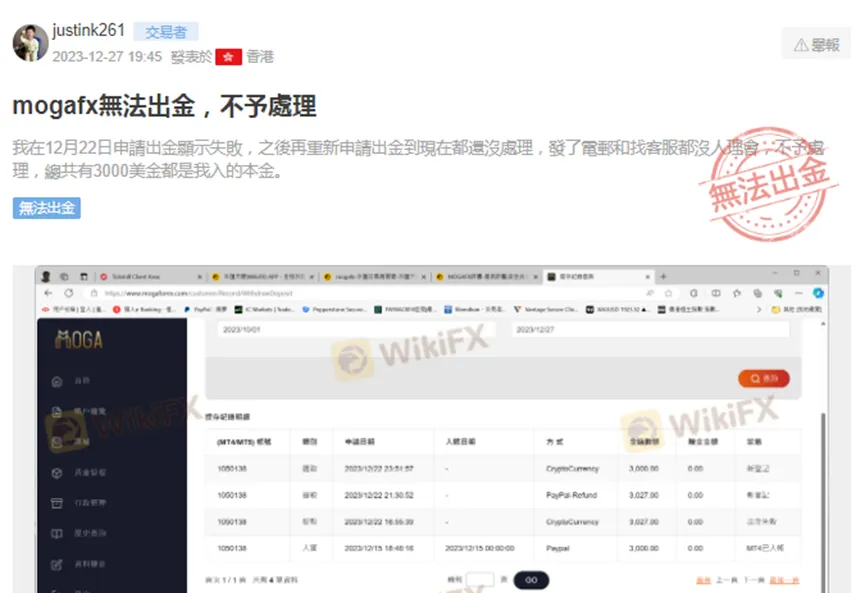Click the MT4已入帳 status cell

(765, 548)
